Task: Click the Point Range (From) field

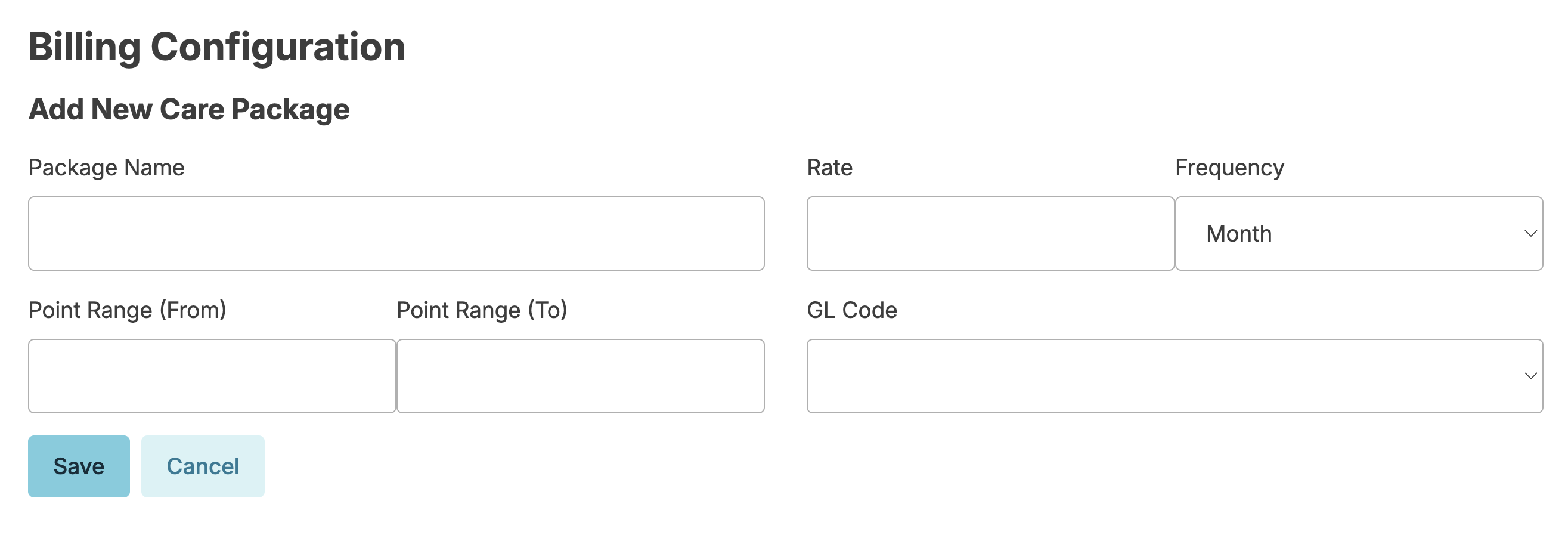Action: click(x=212, y=376)
